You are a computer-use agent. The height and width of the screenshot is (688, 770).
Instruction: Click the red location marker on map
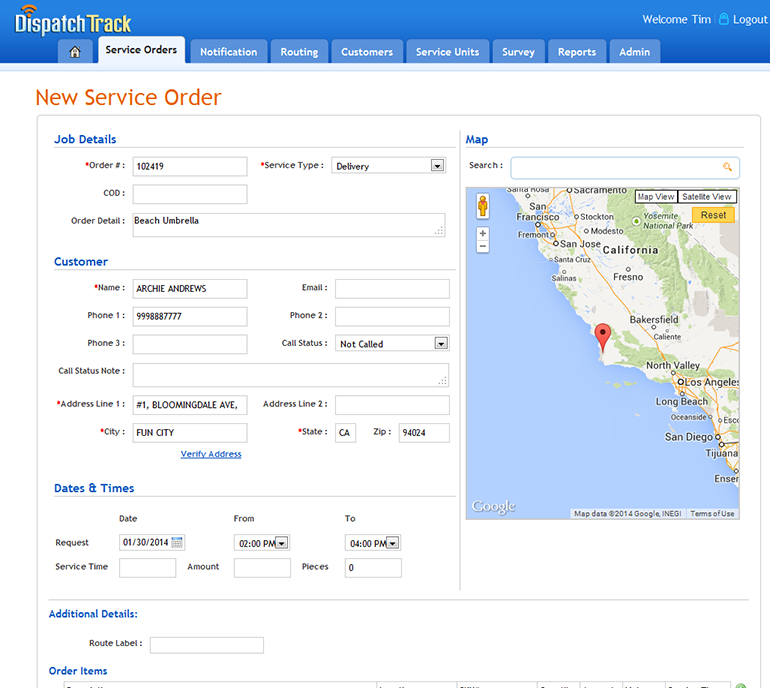pos(602,335)
